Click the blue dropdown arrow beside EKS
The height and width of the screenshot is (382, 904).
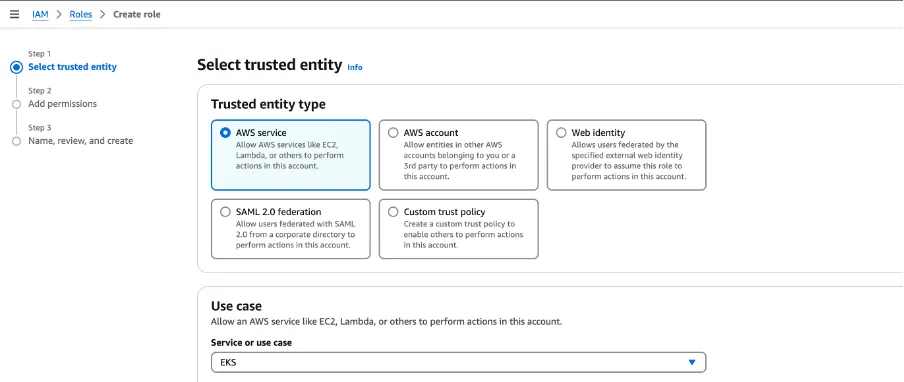click(692, 362)
